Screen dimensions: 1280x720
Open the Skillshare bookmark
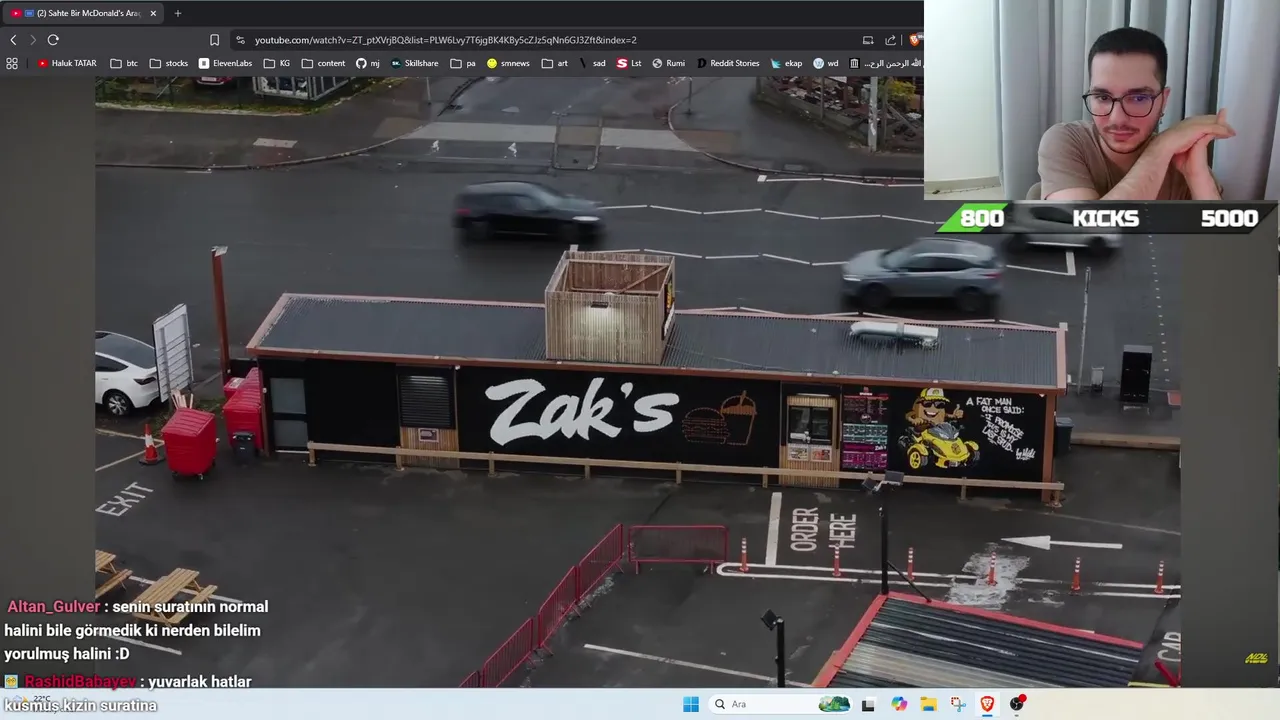(x=414, y=63)
